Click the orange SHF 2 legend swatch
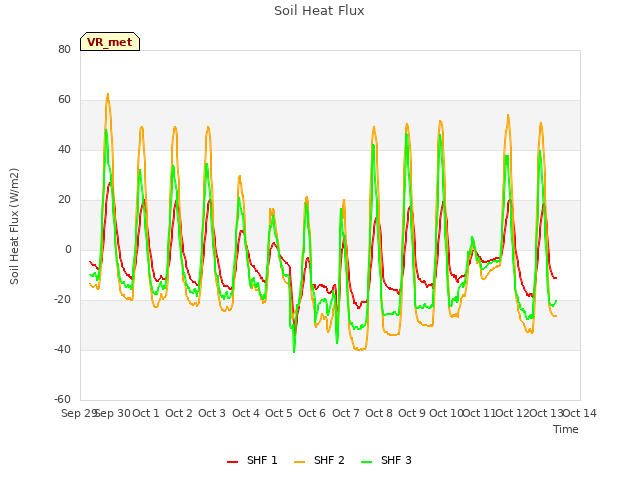 (299, 462)
